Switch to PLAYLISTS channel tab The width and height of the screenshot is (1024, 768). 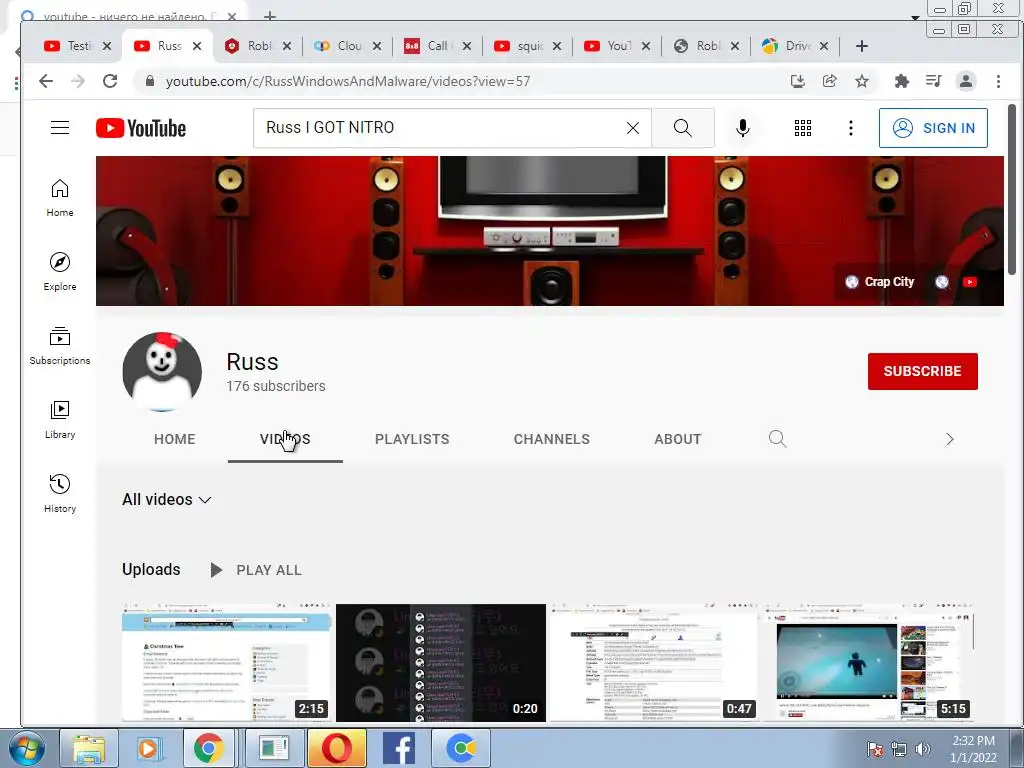pos(412,439)
